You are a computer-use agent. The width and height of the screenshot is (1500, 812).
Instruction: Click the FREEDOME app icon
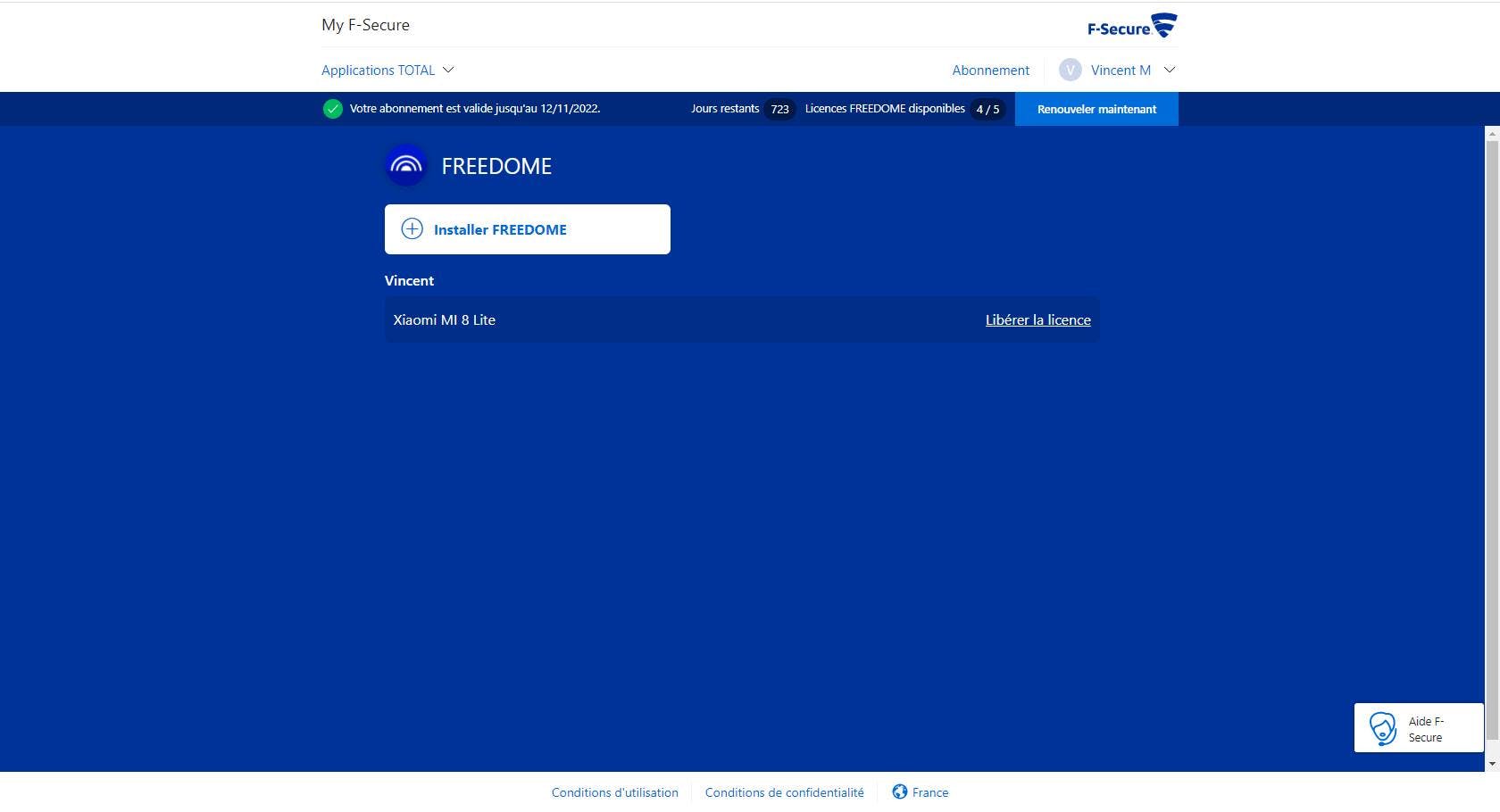[406, 165]
